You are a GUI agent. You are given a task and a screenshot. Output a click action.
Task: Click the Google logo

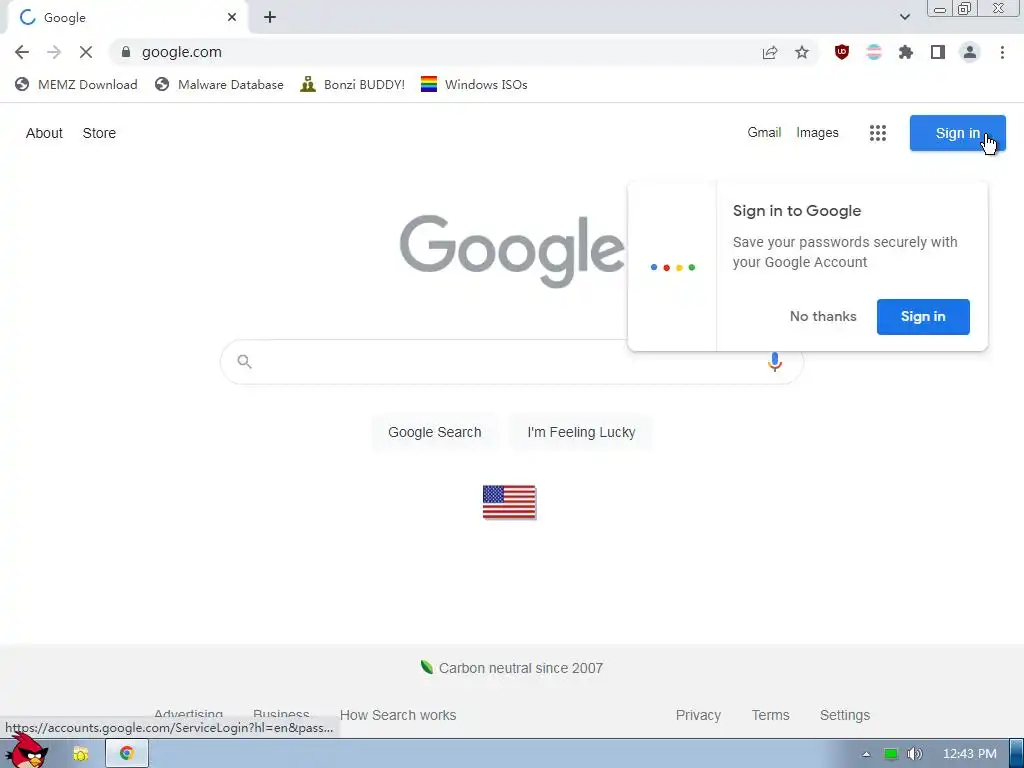pyautogui.click(x=512, y=250)
